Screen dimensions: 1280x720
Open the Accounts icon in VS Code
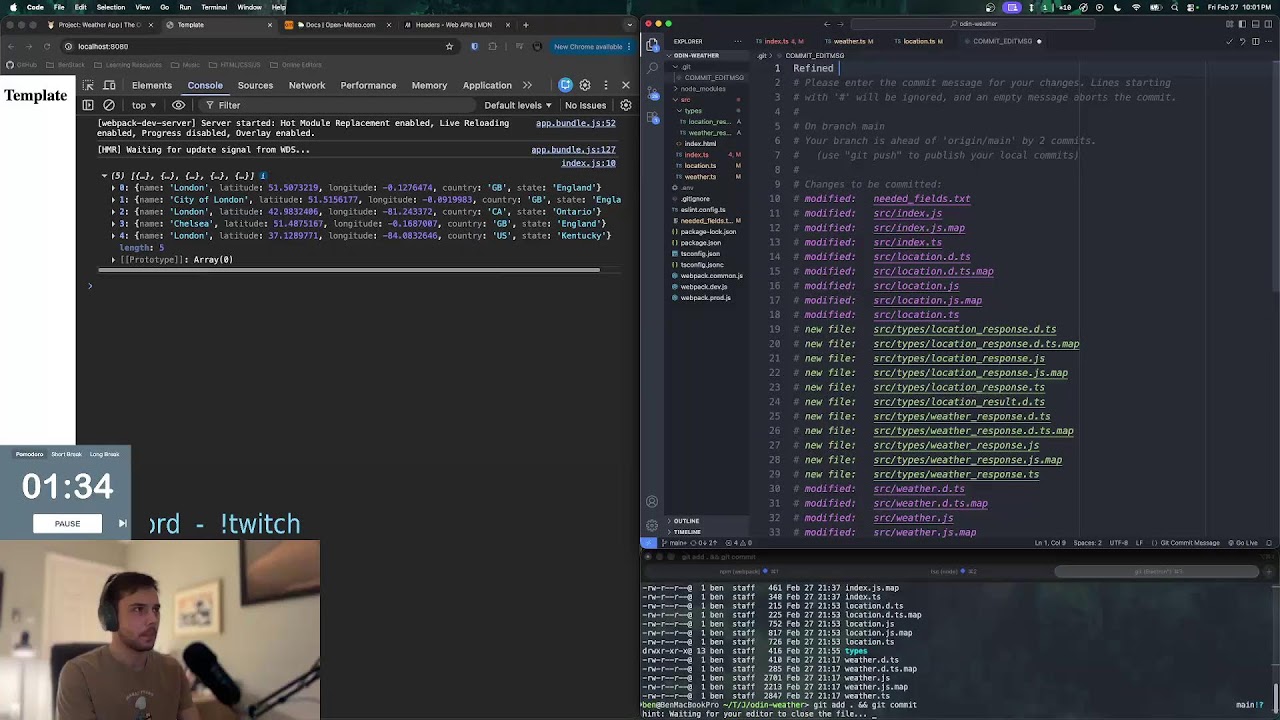652,502
